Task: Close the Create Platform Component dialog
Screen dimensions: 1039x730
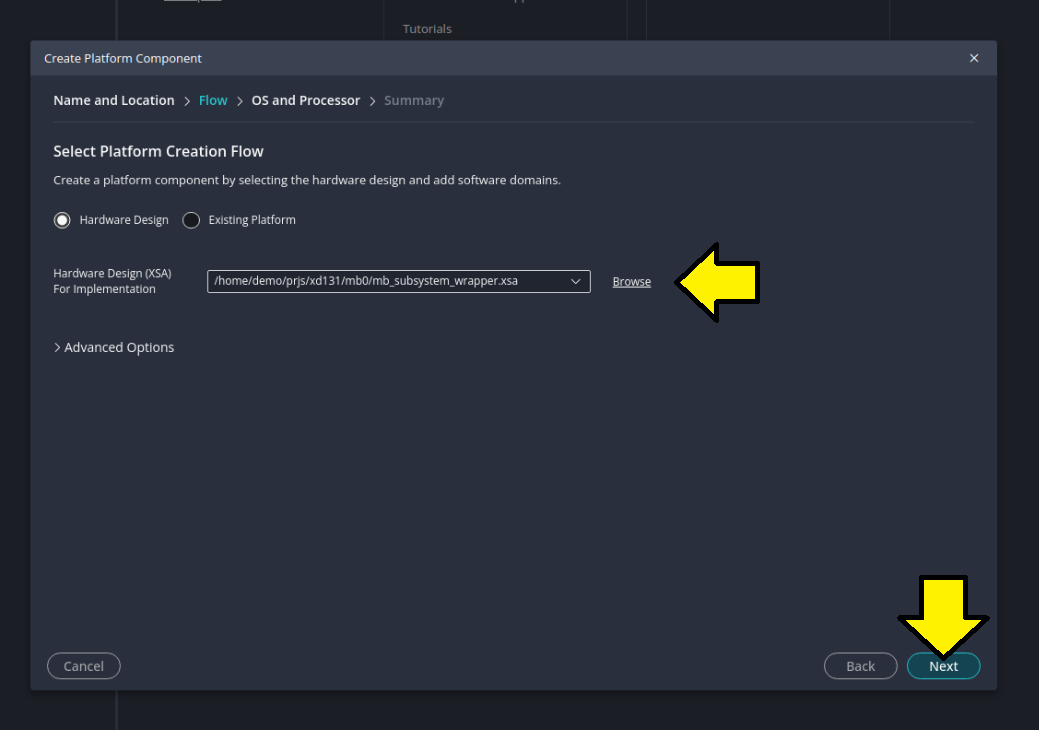Action: (x=974, y=58)
